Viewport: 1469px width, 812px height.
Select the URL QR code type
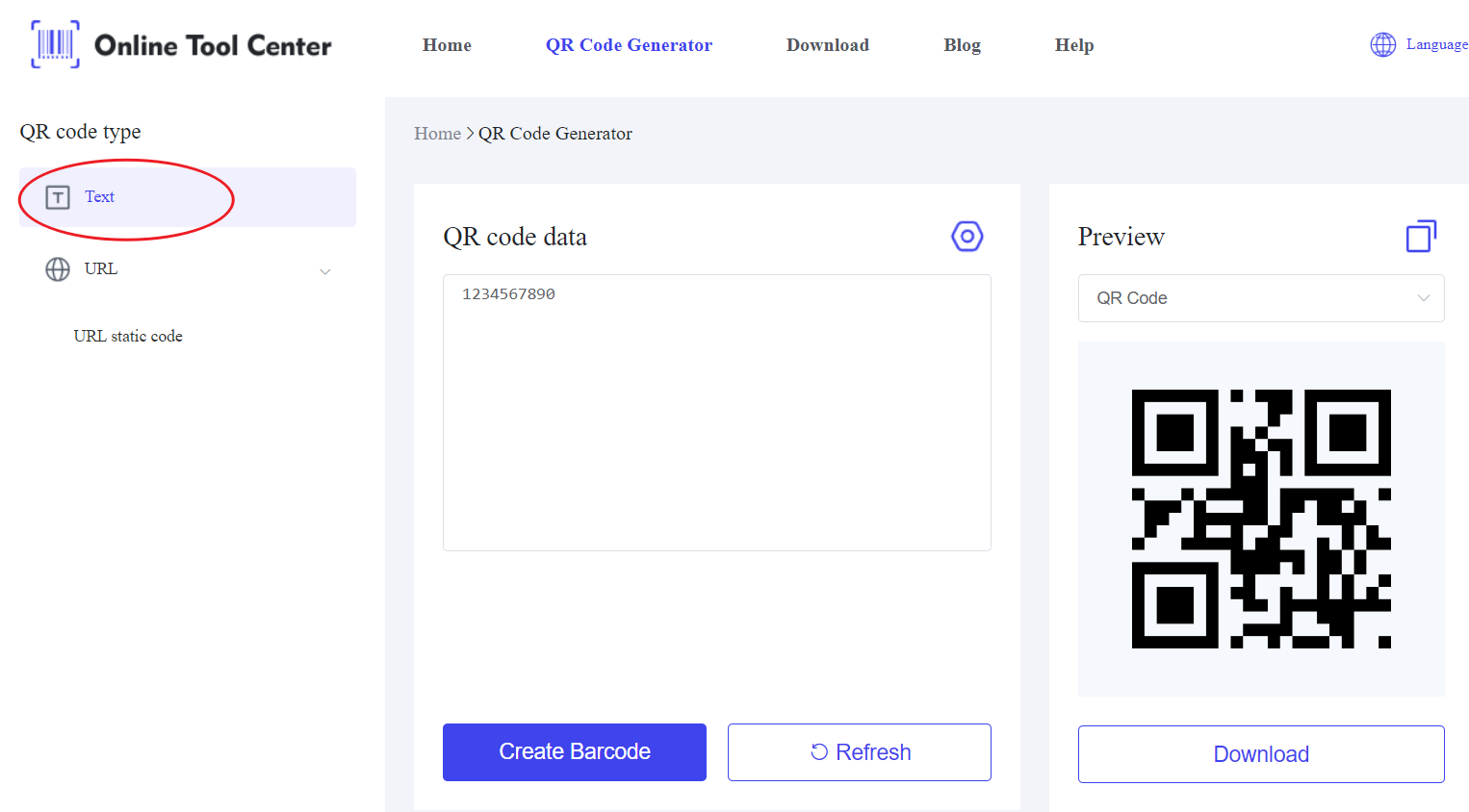188,269
